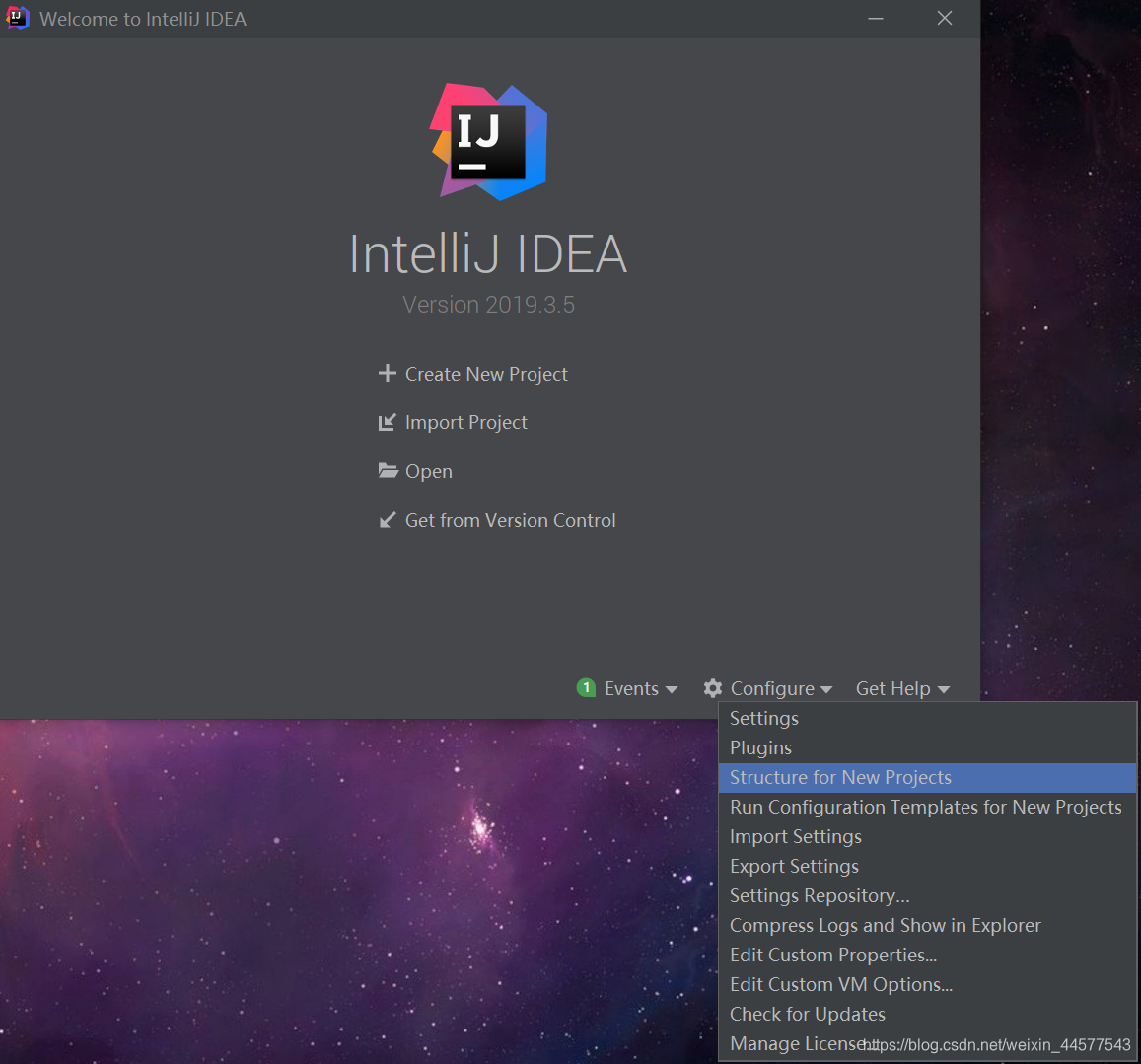Click the checkout arrow icon beside Get from Version Control
This screenshot has height=1064, width=1141.
388,520
